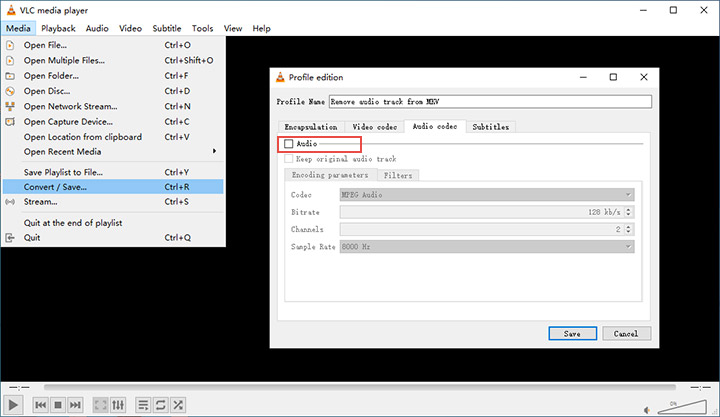
Task: Click the Quit exit icon
Action: click(x=10, y=237)
